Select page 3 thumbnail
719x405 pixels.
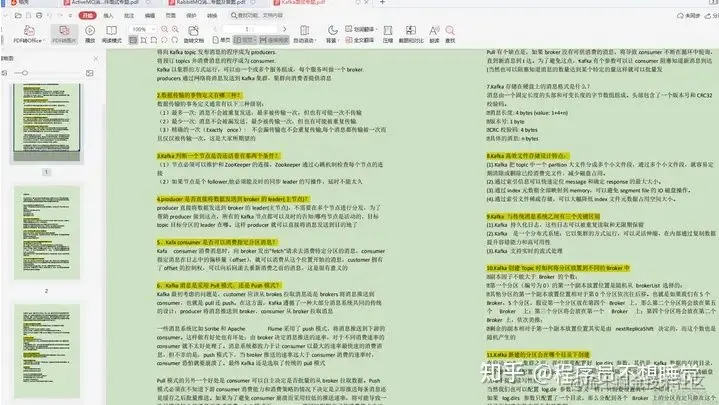coord(47,351)
